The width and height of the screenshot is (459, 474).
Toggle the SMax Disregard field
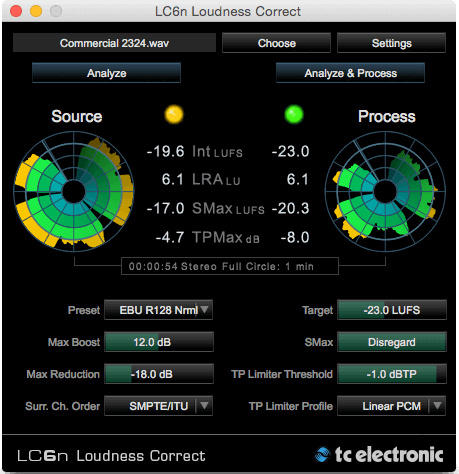pos(392,342)
